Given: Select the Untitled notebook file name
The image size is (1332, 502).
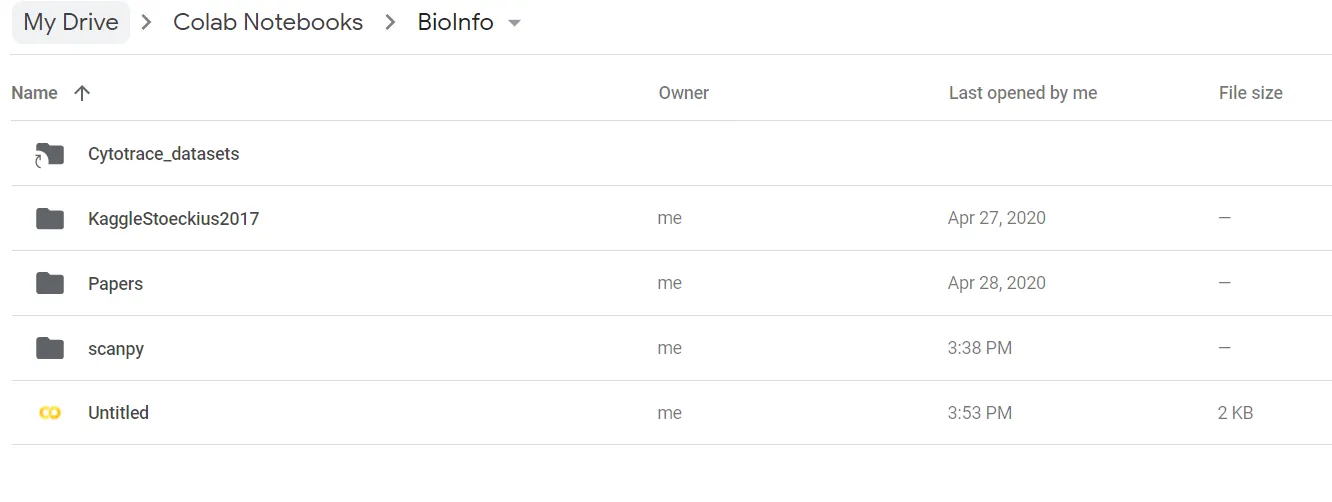Looking at the screenshot, I should pos(119,413).
